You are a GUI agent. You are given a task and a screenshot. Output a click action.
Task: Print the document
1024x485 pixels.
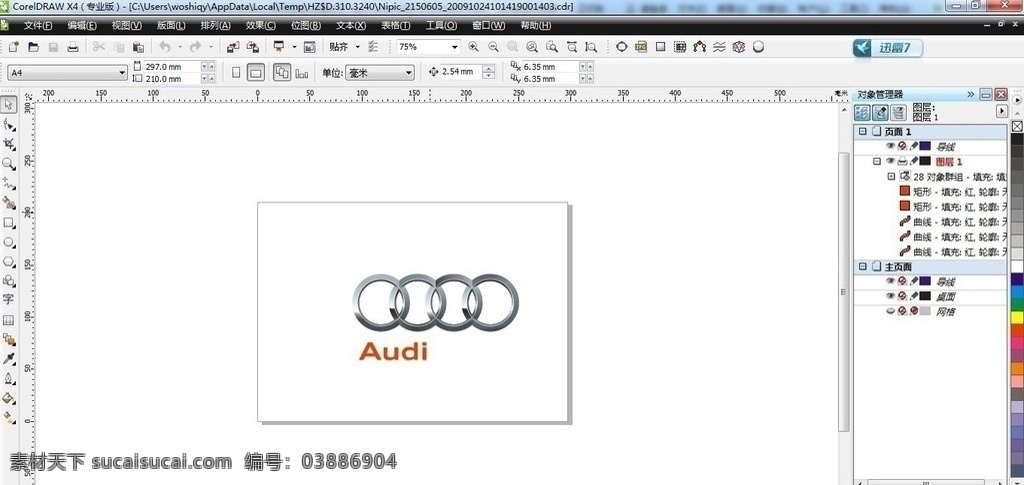click(x=73, y=47)
